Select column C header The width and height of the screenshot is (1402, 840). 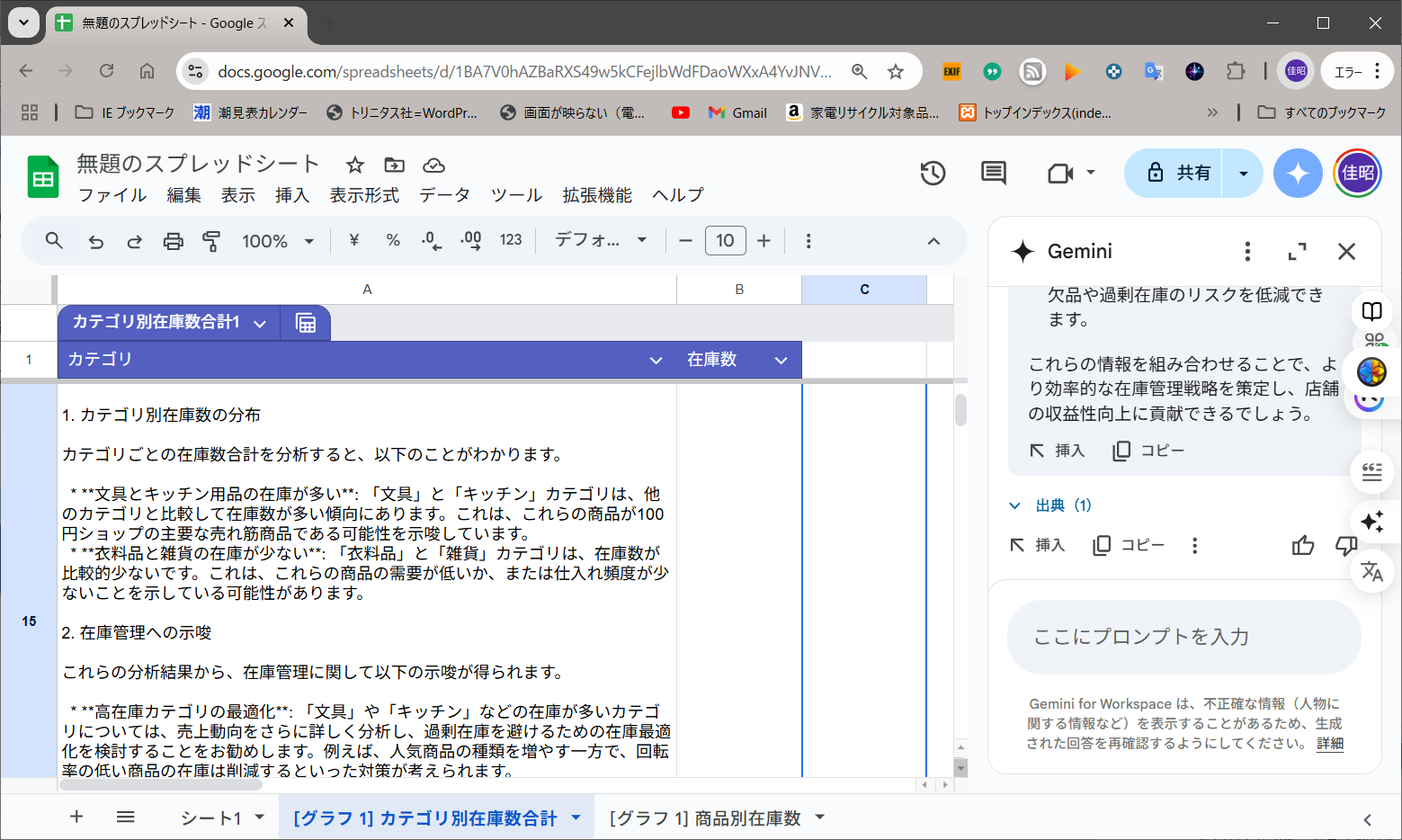[864, 290]
